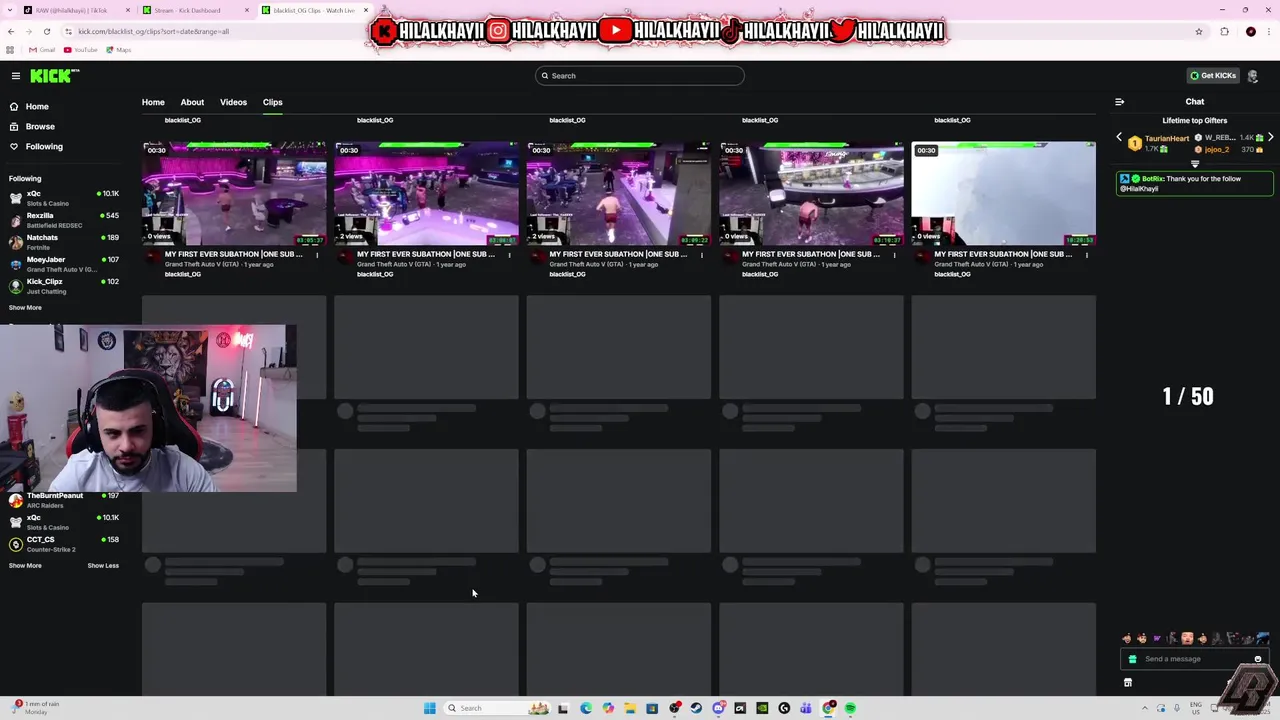Close the blacklist_OG Clips browser tab
The height and width of the screenshot is (720, 1280).
(366, 10)
